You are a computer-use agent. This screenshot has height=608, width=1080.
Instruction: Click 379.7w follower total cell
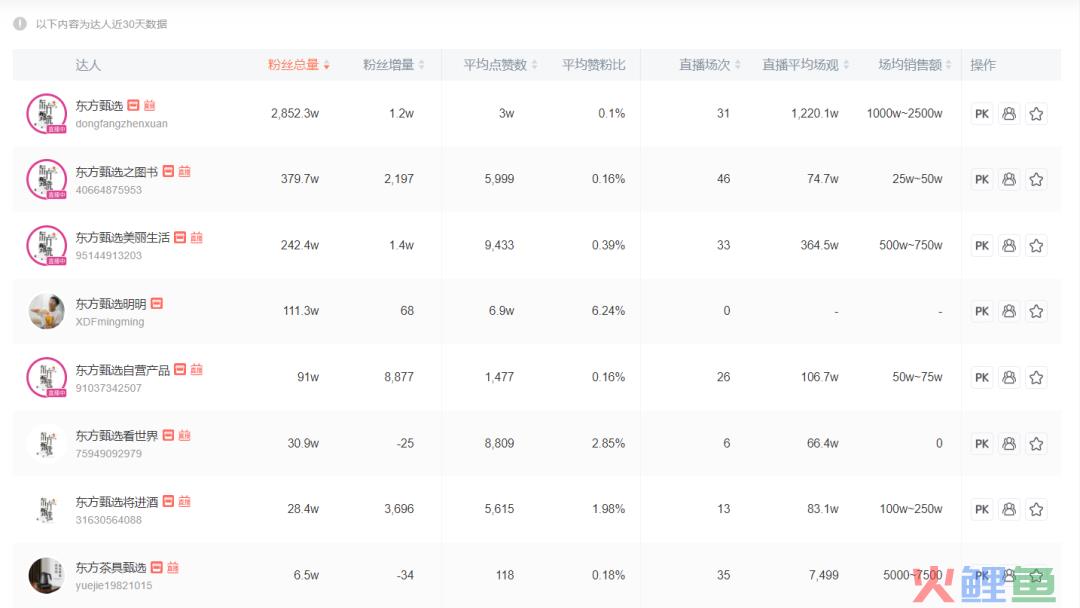click(x=300, y=180)
